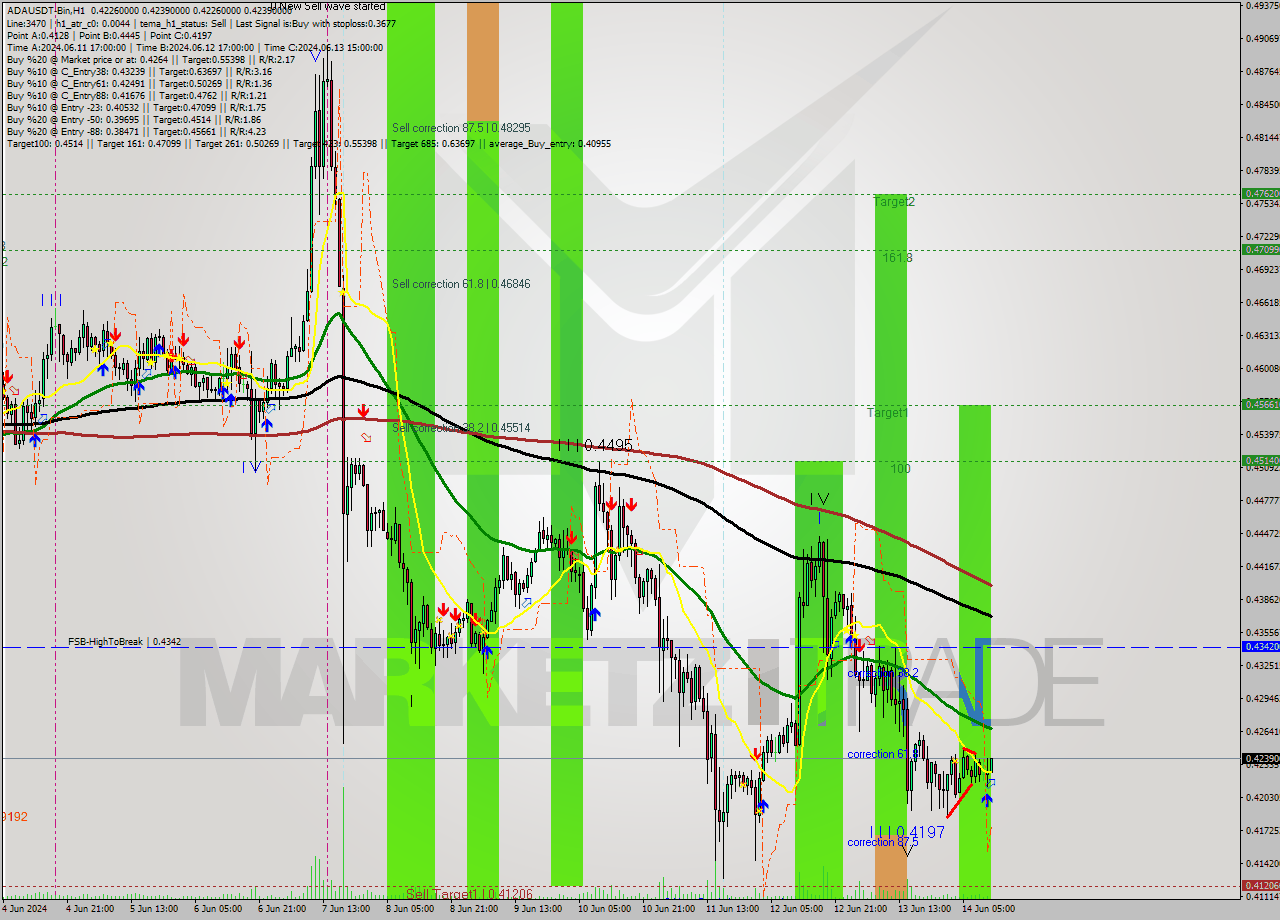Click the 'Sell Target | 0.41206' label

pos(470,893)
